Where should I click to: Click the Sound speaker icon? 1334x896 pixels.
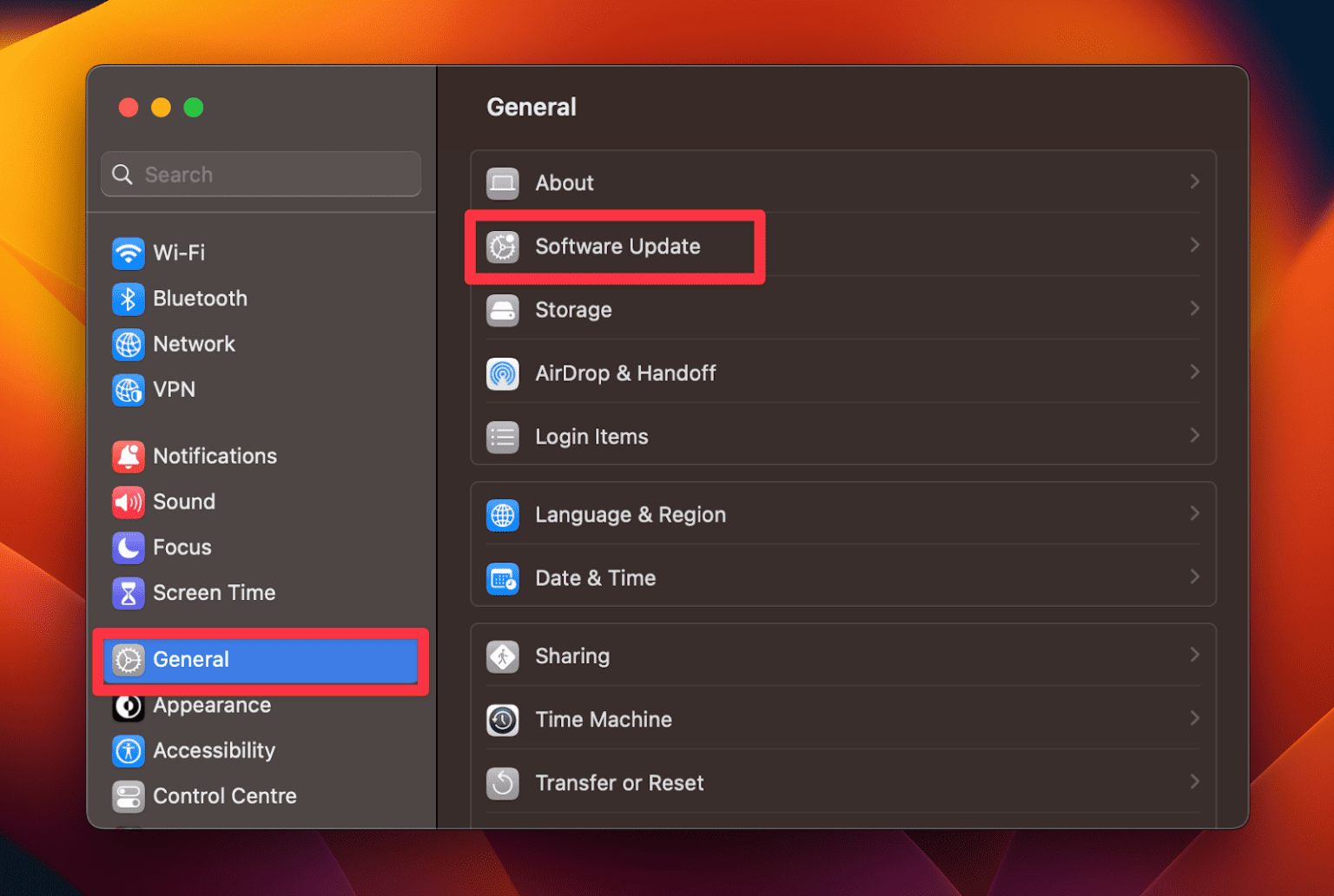click(129, 502)
